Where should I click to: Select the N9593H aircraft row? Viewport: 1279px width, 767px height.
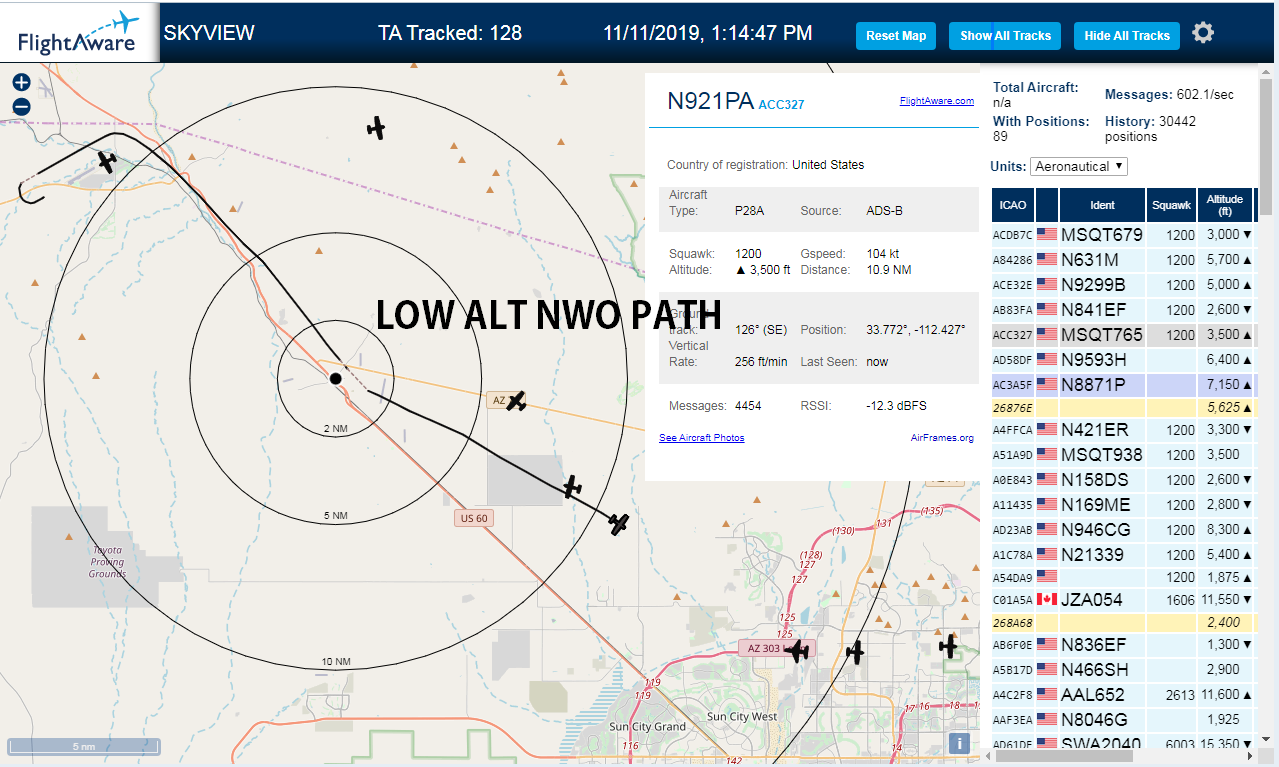coord(1123,360)
